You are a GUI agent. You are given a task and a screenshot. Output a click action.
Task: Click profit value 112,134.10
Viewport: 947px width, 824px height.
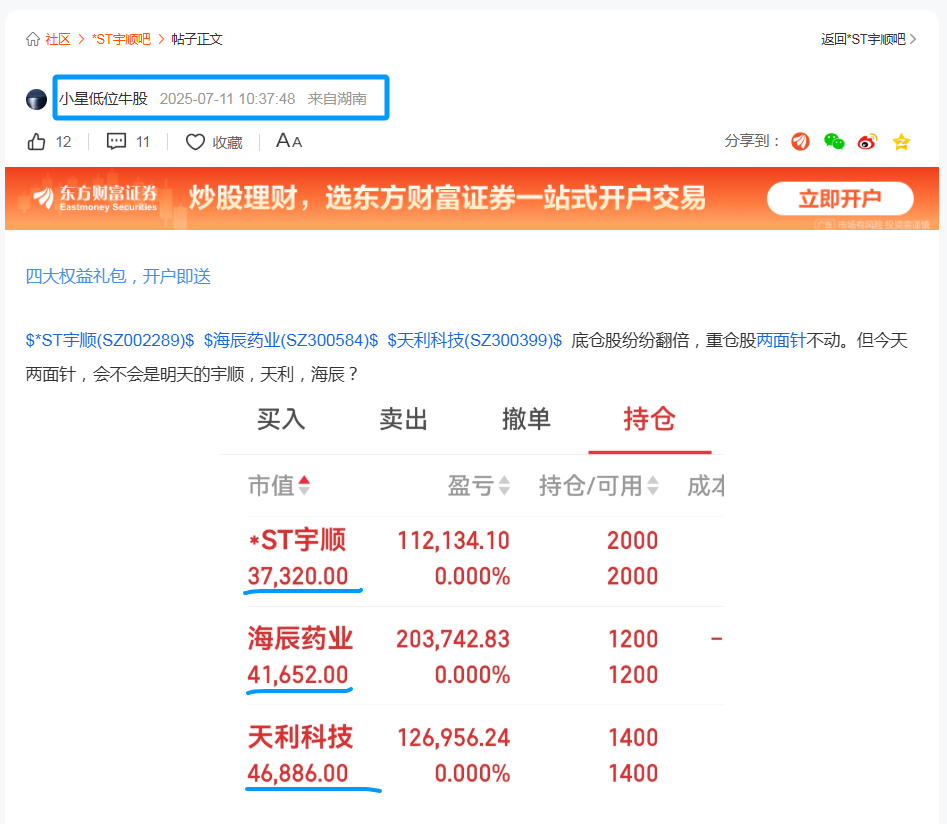point(454,540)
